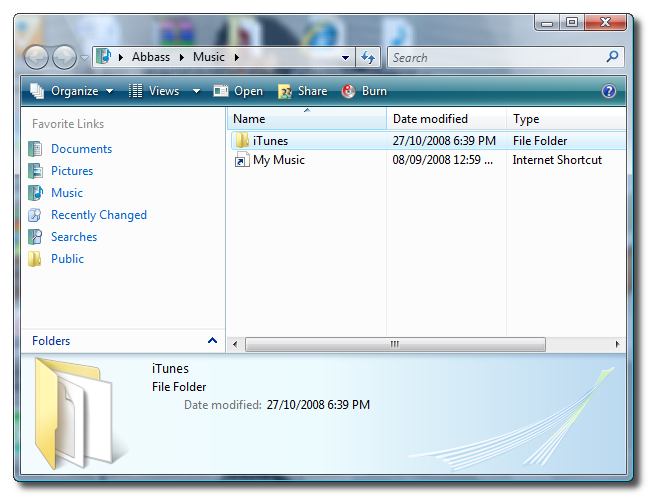Image resolution: width=648 pixels, height=496 pixels.
Task: Click the large iTunes folder preview thumbnail
Action: click(68, 409)
